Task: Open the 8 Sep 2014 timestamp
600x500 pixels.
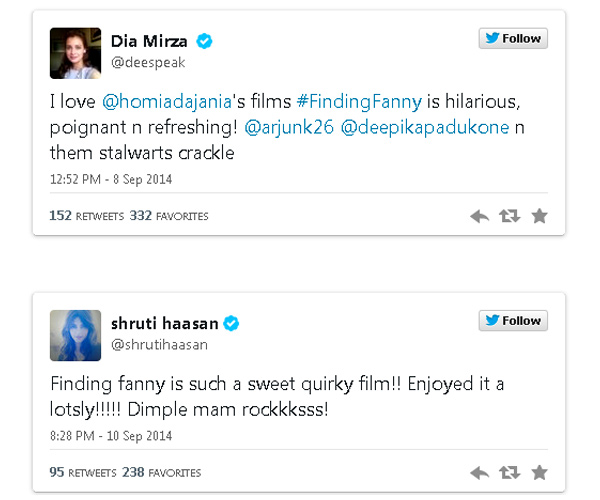Action: pyautogui.click(x=133, y=180)
